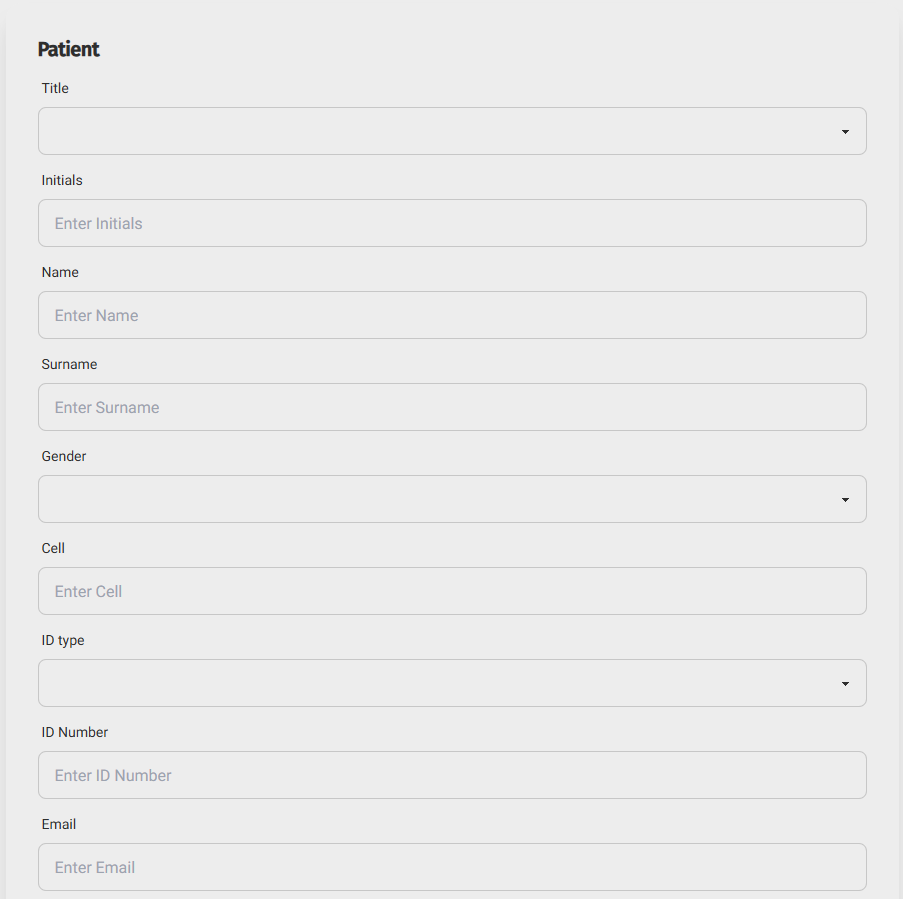Screen dimensions: 903x899
Task: Focus the Enter Initials field
Action: pos(452,223)
